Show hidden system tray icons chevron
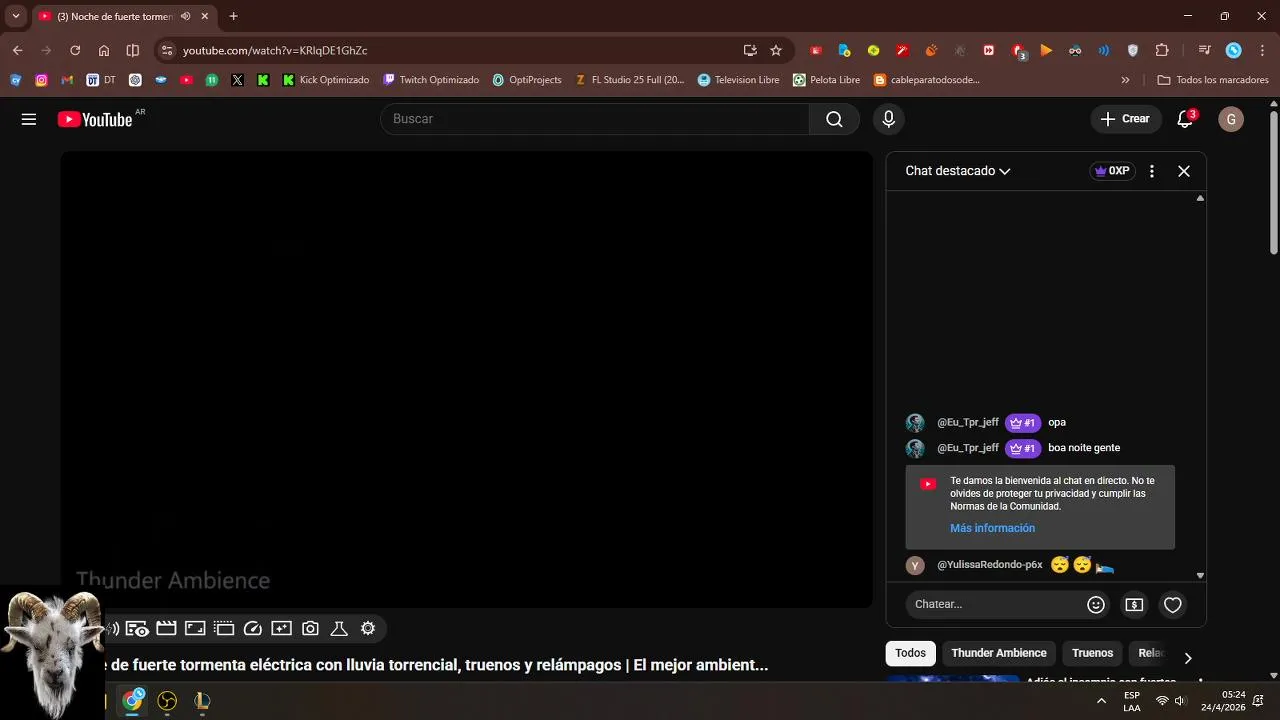 point(1101,701)
